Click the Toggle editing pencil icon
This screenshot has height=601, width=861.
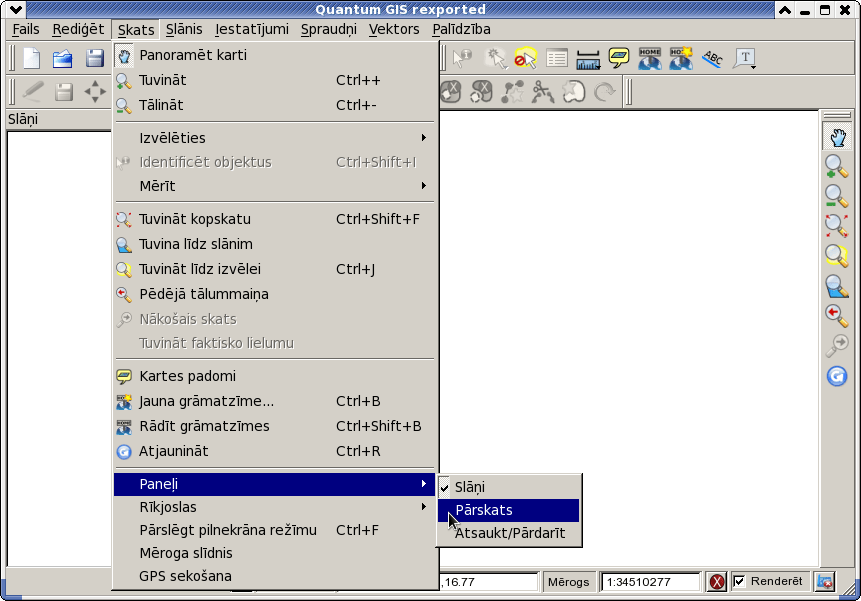(x=32, y=91)
